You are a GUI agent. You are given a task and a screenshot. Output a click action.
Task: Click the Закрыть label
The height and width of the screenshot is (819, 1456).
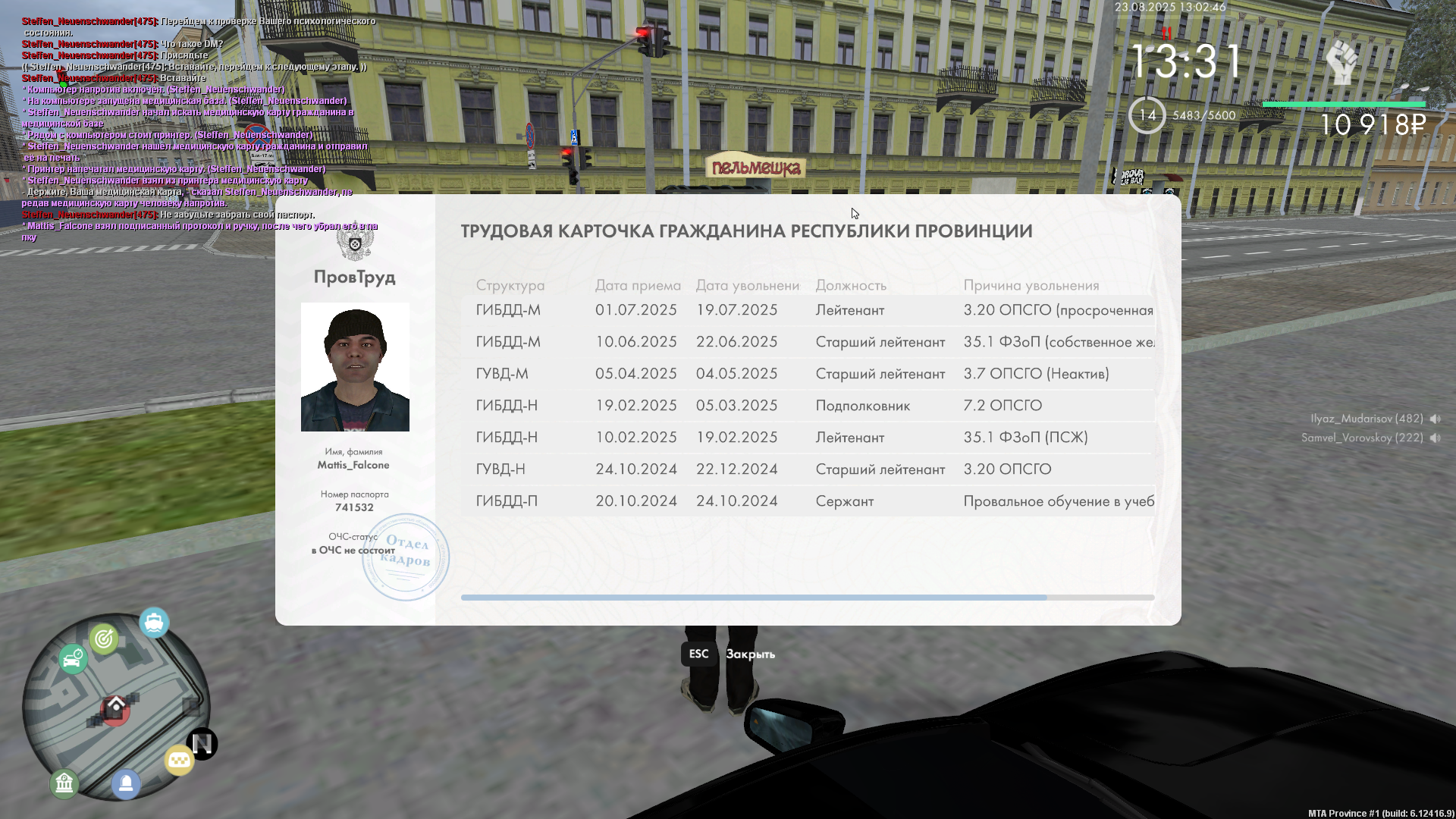tap(750, 654)
